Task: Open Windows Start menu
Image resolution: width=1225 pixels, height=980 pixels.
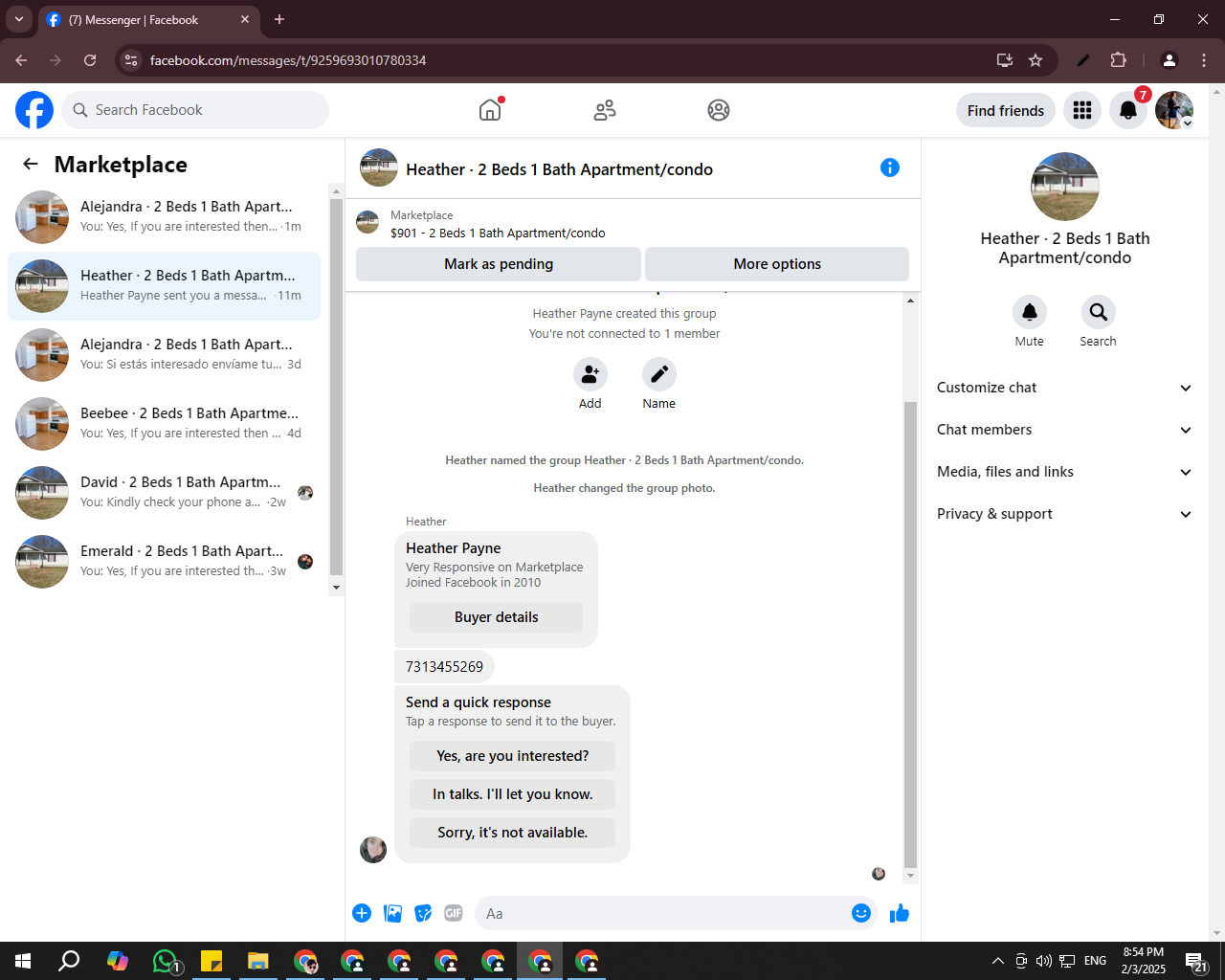Action: (x=23, y=961)
